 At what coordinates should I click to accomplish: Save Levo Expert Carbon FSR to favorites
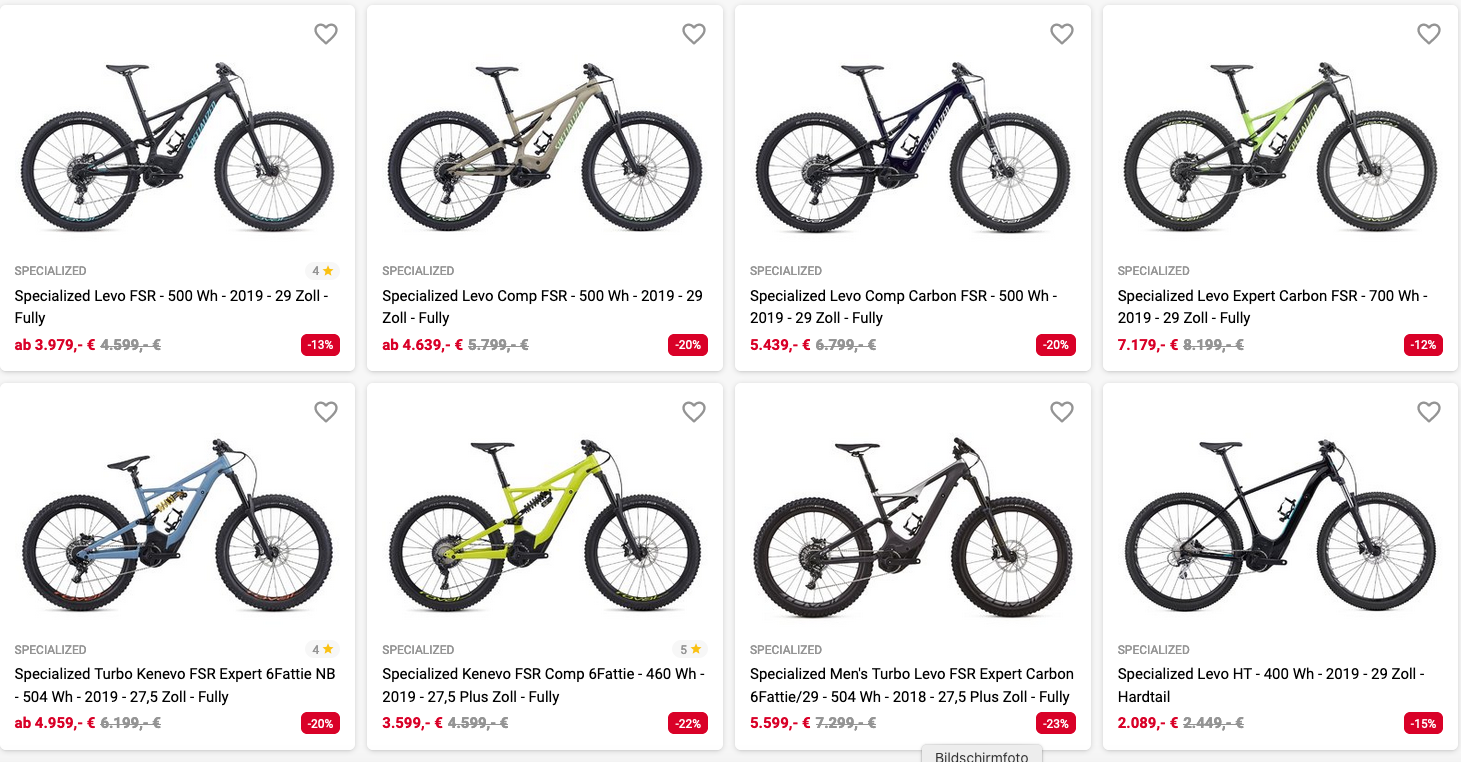[x=1429, y=34]
